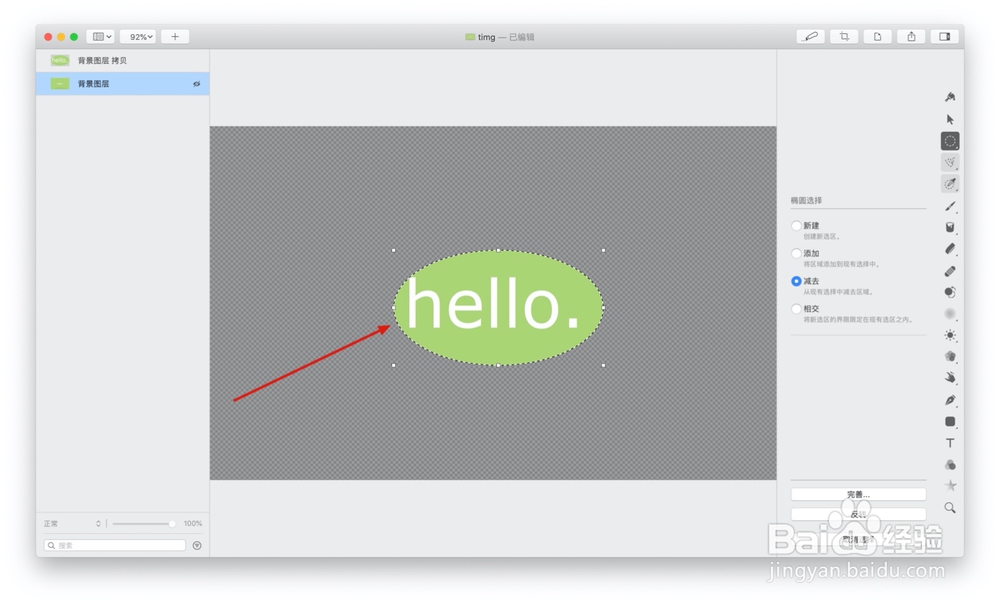1000x605 pixels.
Task: Select the Style paint-roller tool
Action: [x=950, y=97]
